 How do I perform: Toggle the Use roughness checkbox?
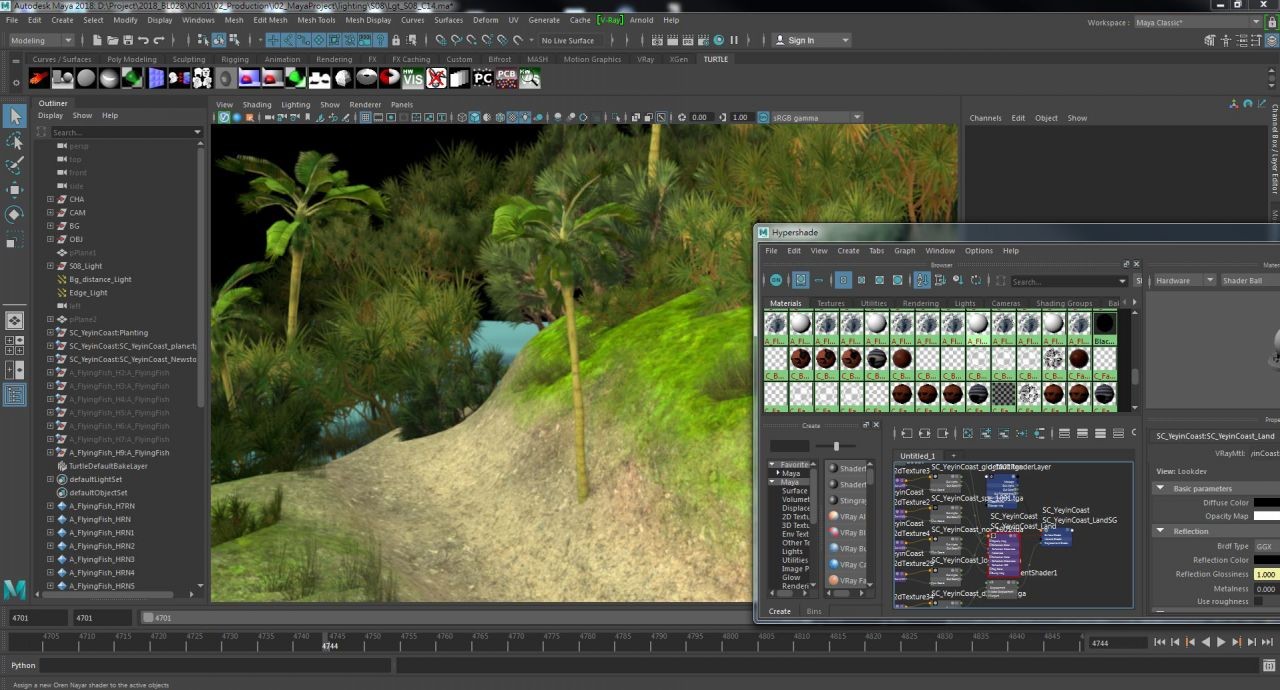point(1258,601)
